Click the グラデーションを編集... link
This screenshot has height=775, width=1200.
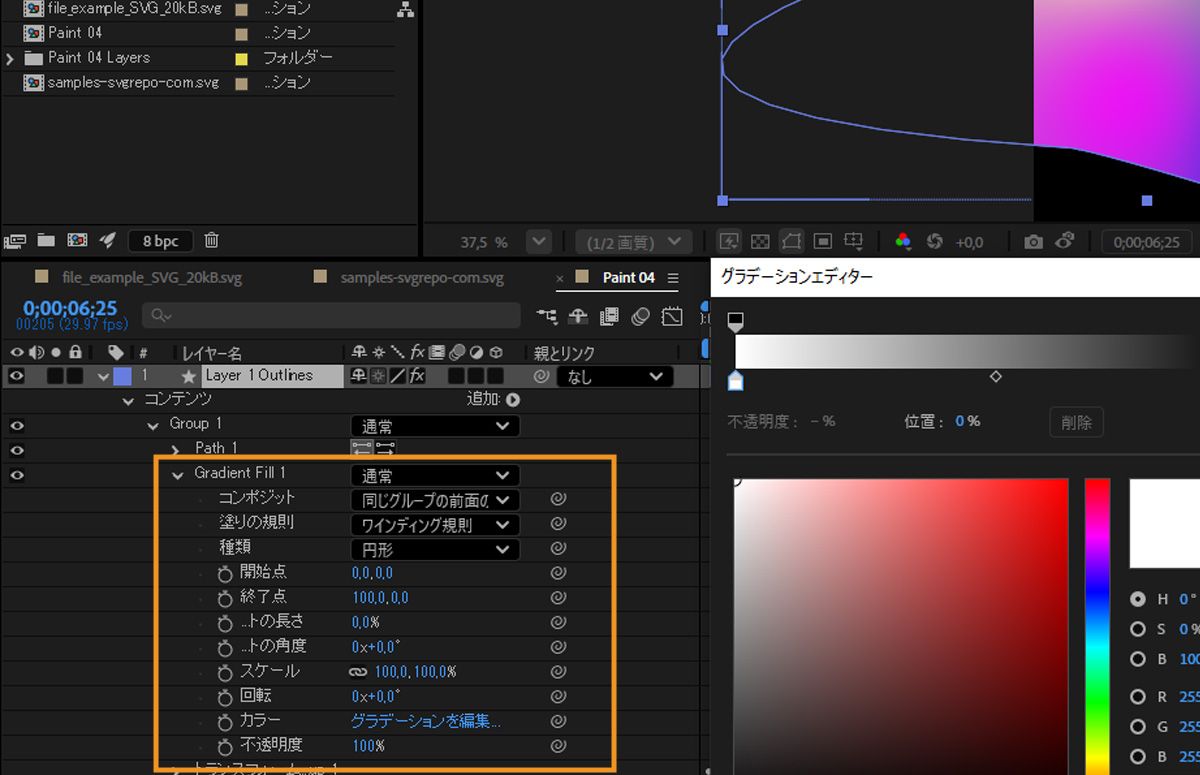(426, 720)
